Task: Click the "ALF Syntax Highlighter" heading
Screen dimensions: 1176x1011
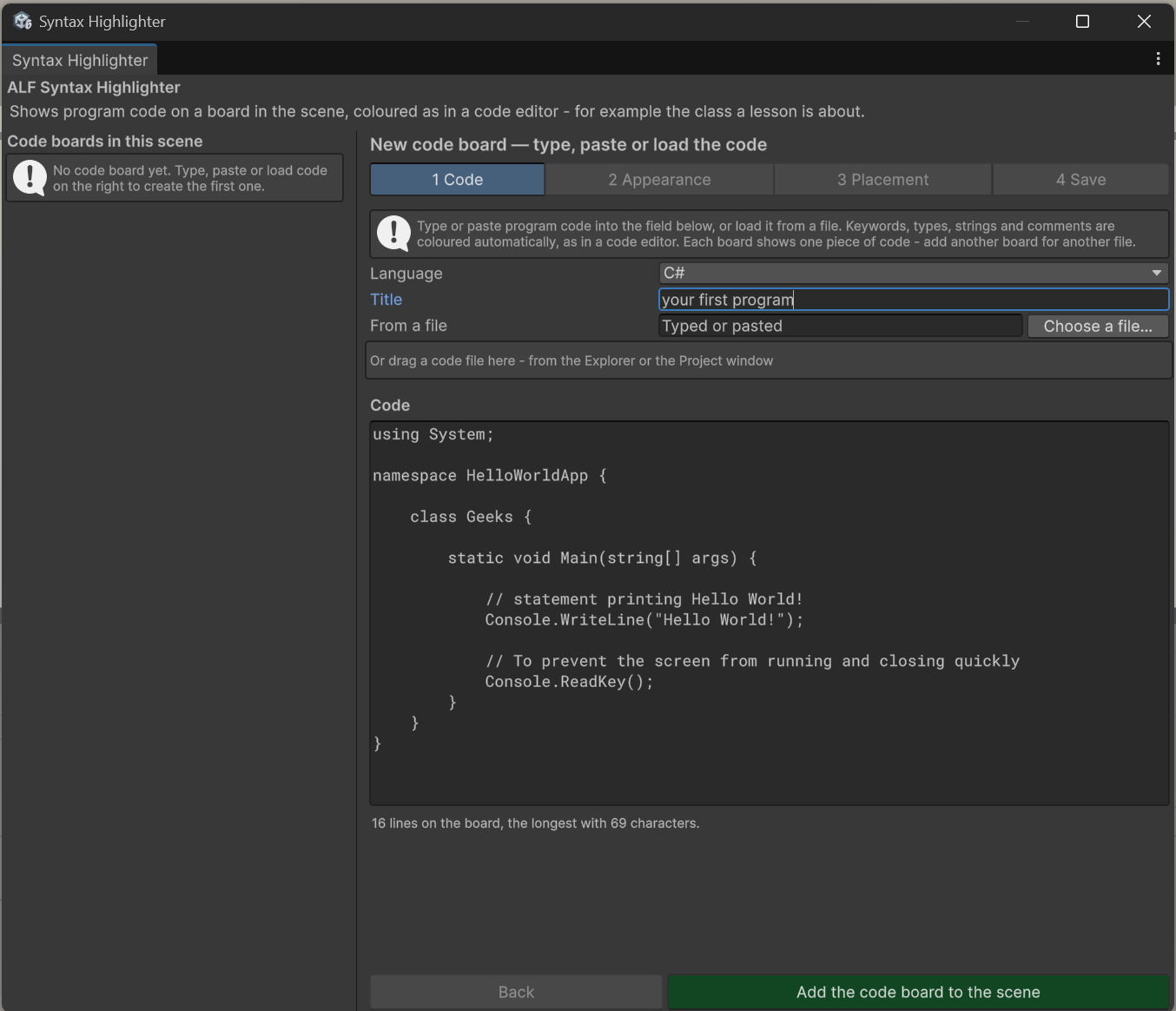Action: point(94,87)
